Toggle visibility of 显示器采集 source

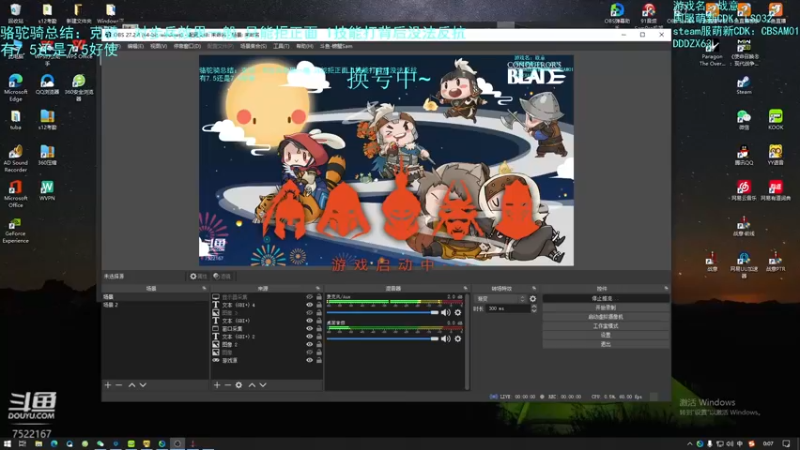coord(309,296)
